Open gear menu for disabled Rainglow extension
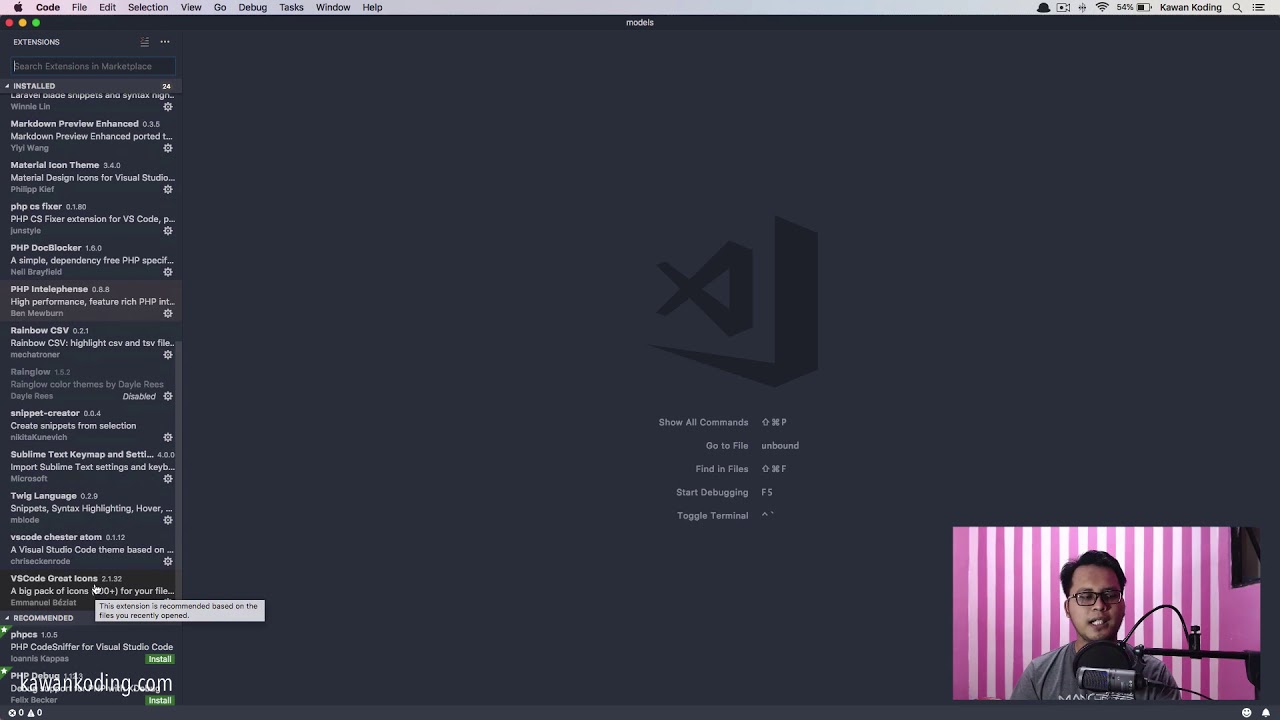 point(168,396)
